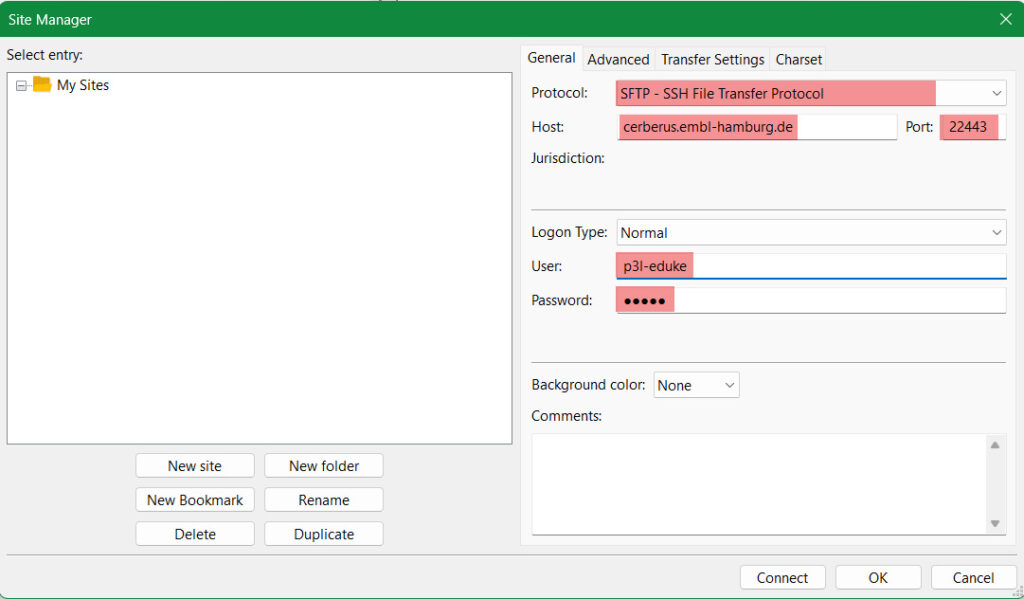This screenshot has height=599, width=1024.
Task: Click the Duplicate button
Action: pyautogui.click(x=323, y=534)
